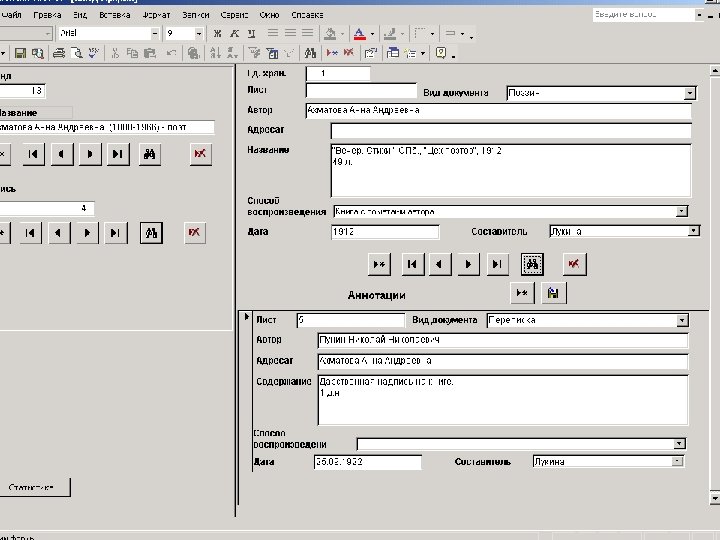Open the font size dropdown showing 9
This screenshot has width=720, height=540.
[199, 34]
